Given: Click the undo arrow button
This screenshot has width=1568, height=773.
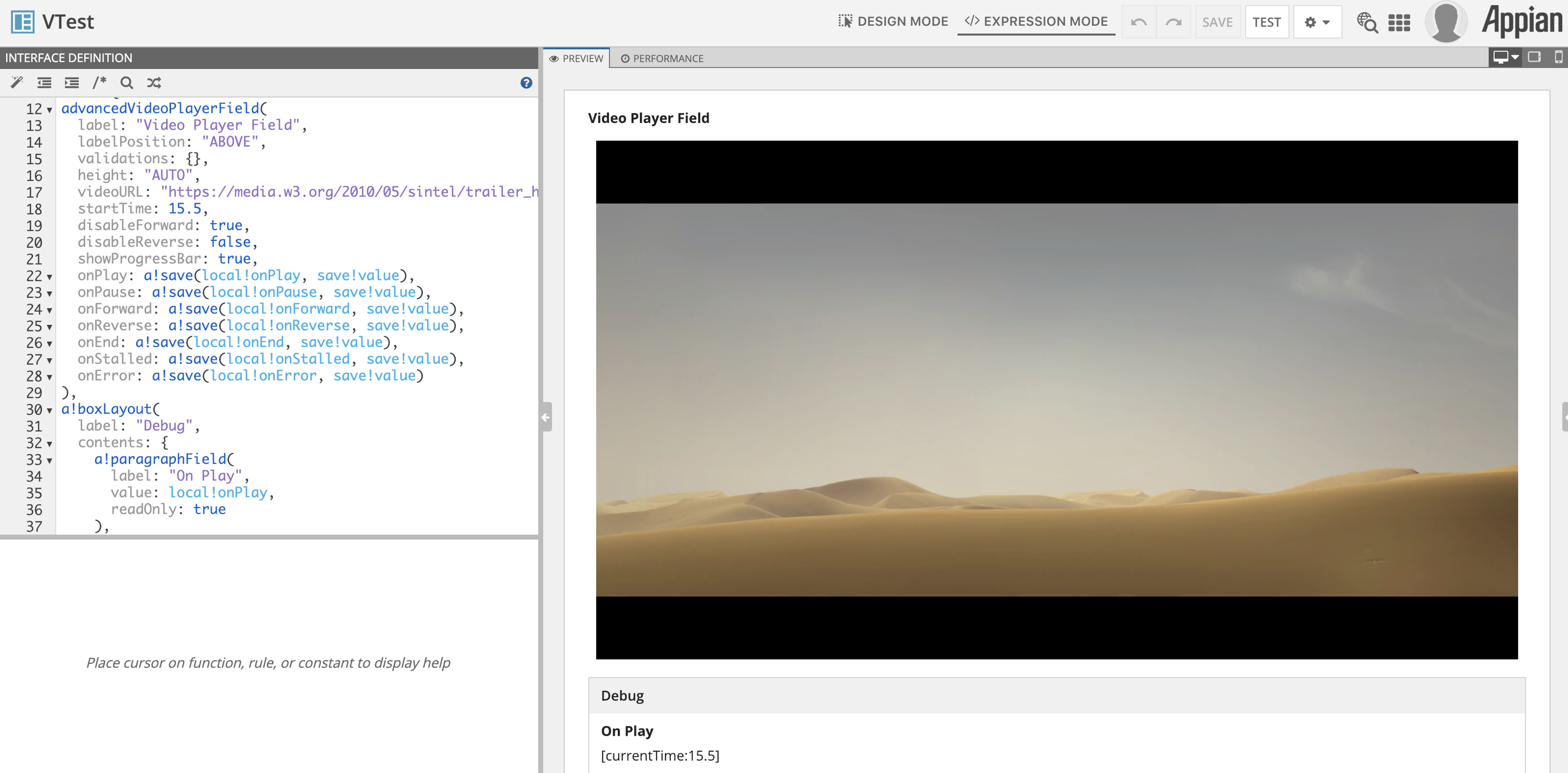Looking at the screenshot, I should [x=1138, y=22].
